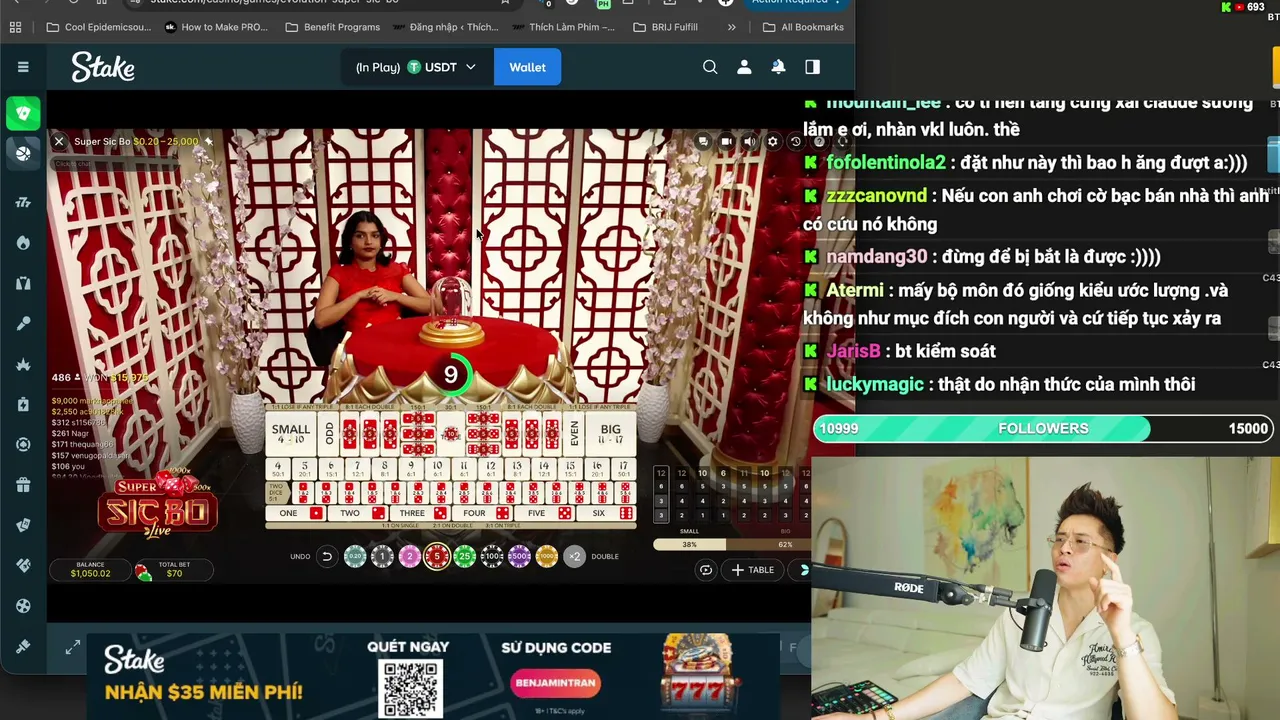Click the BENJAMINTRAN code banner button
Viewport: 1280px width, 720px height.
tap(556, 684)
